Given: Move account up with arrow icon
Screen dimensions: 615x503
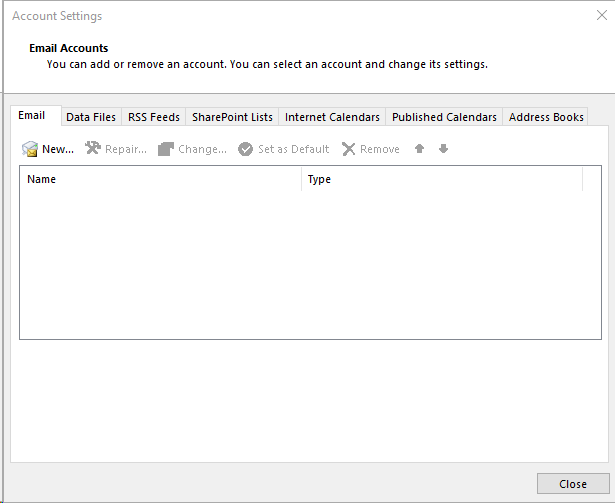Looking at the screenshot, I should pyautogui.click(x=420, y=149).
